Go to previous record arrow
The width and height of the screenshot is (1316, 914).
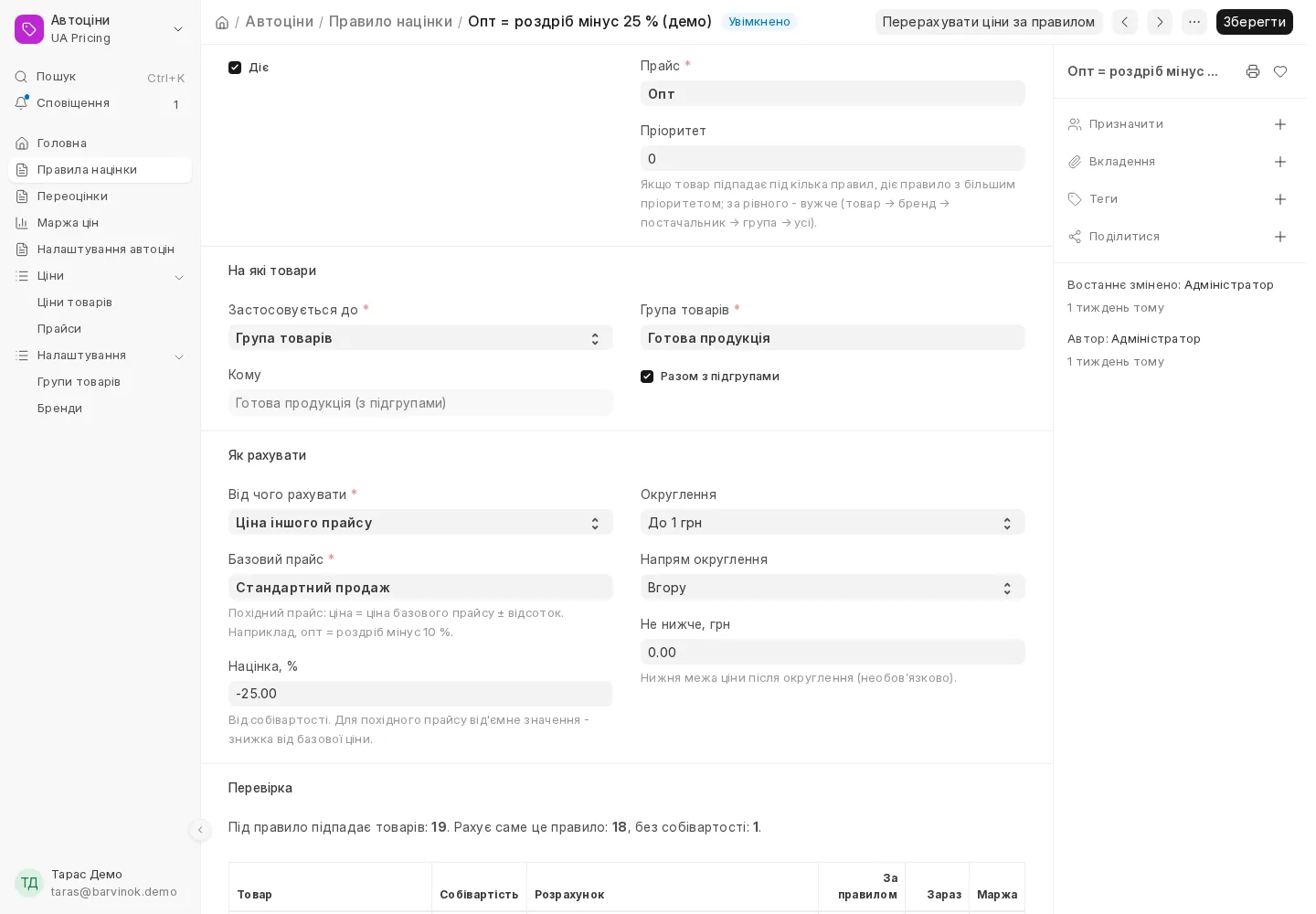[x=1125, y=22]
